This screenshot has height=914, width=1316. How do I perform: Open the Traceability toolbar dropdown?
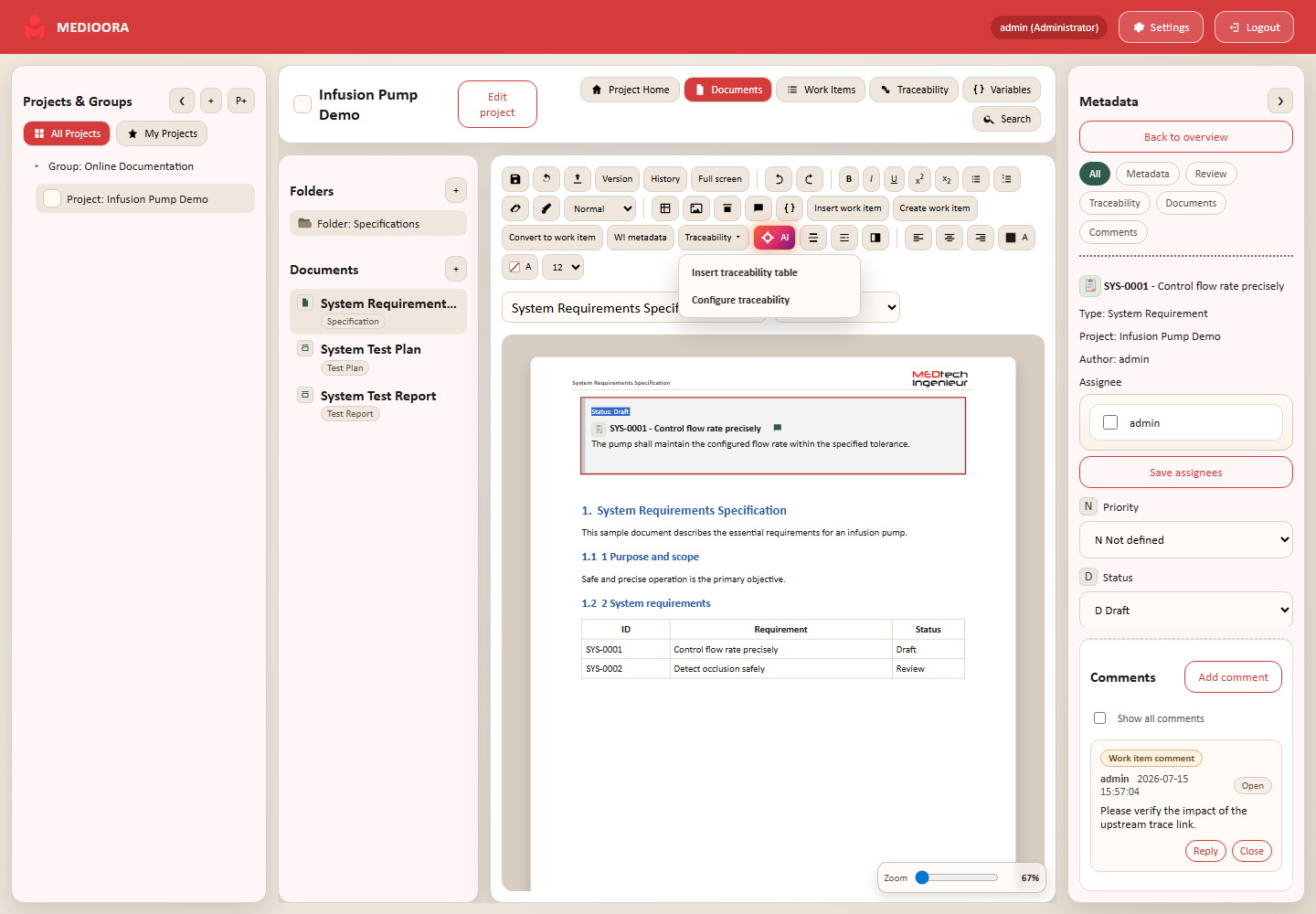[714, 238]
